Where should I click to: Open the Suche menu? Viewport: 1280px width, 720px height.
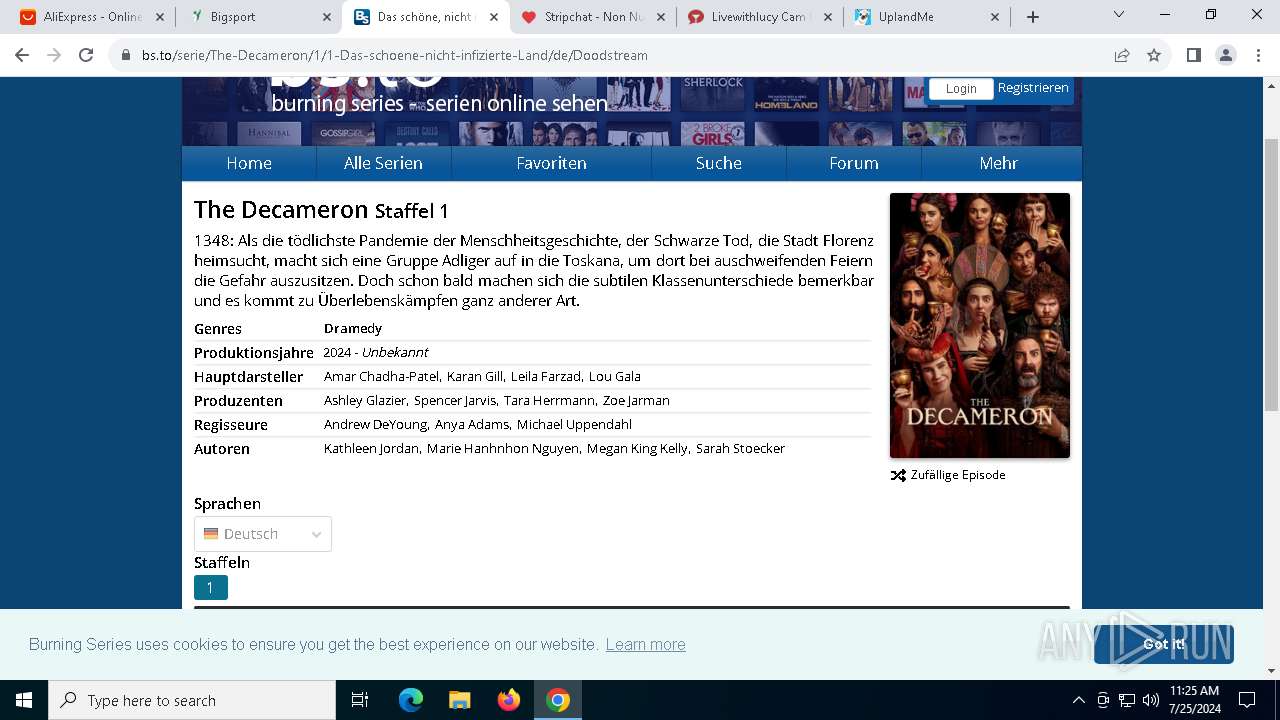719,163
